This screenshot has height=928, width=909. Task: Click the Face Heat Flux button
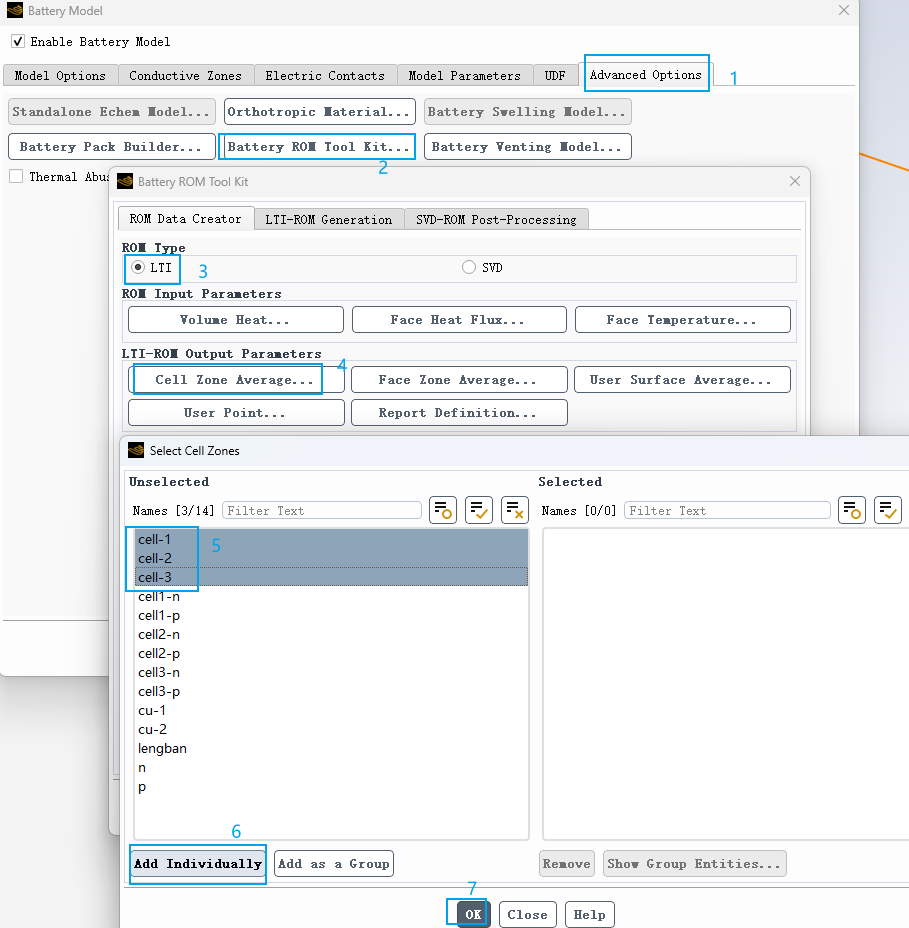459,320
